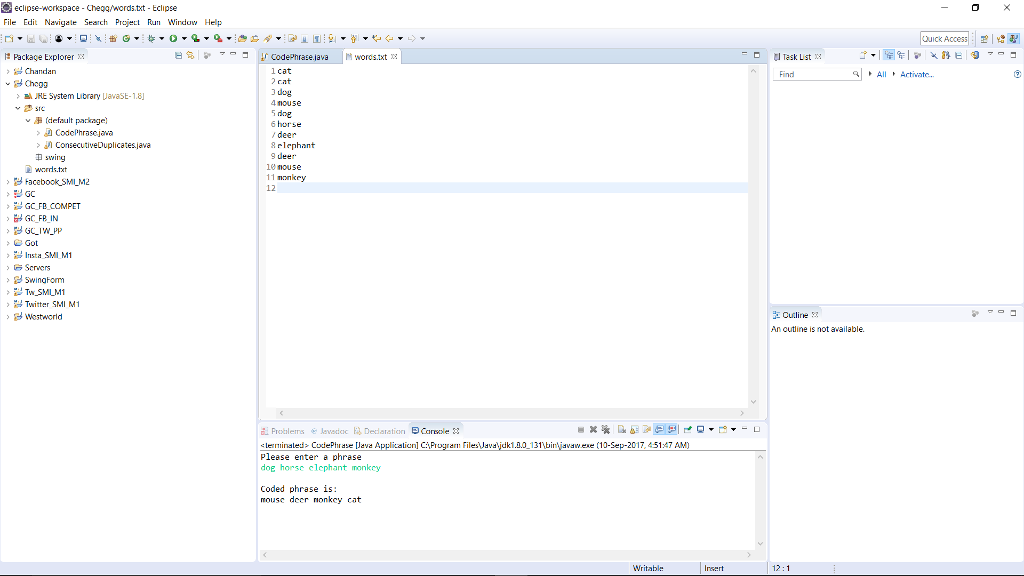Screen dimensions: 1024x576
Task: Select ConsecutiveDuplicates.java in Package Explorer
Action: click(x=103, y=145)
